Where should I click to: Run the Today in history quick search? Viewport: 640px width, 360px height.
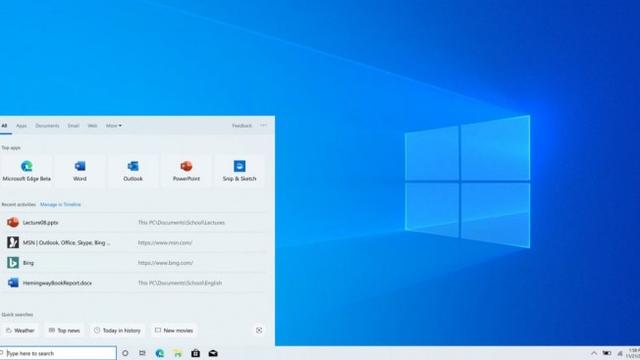[x=117, y=330]
